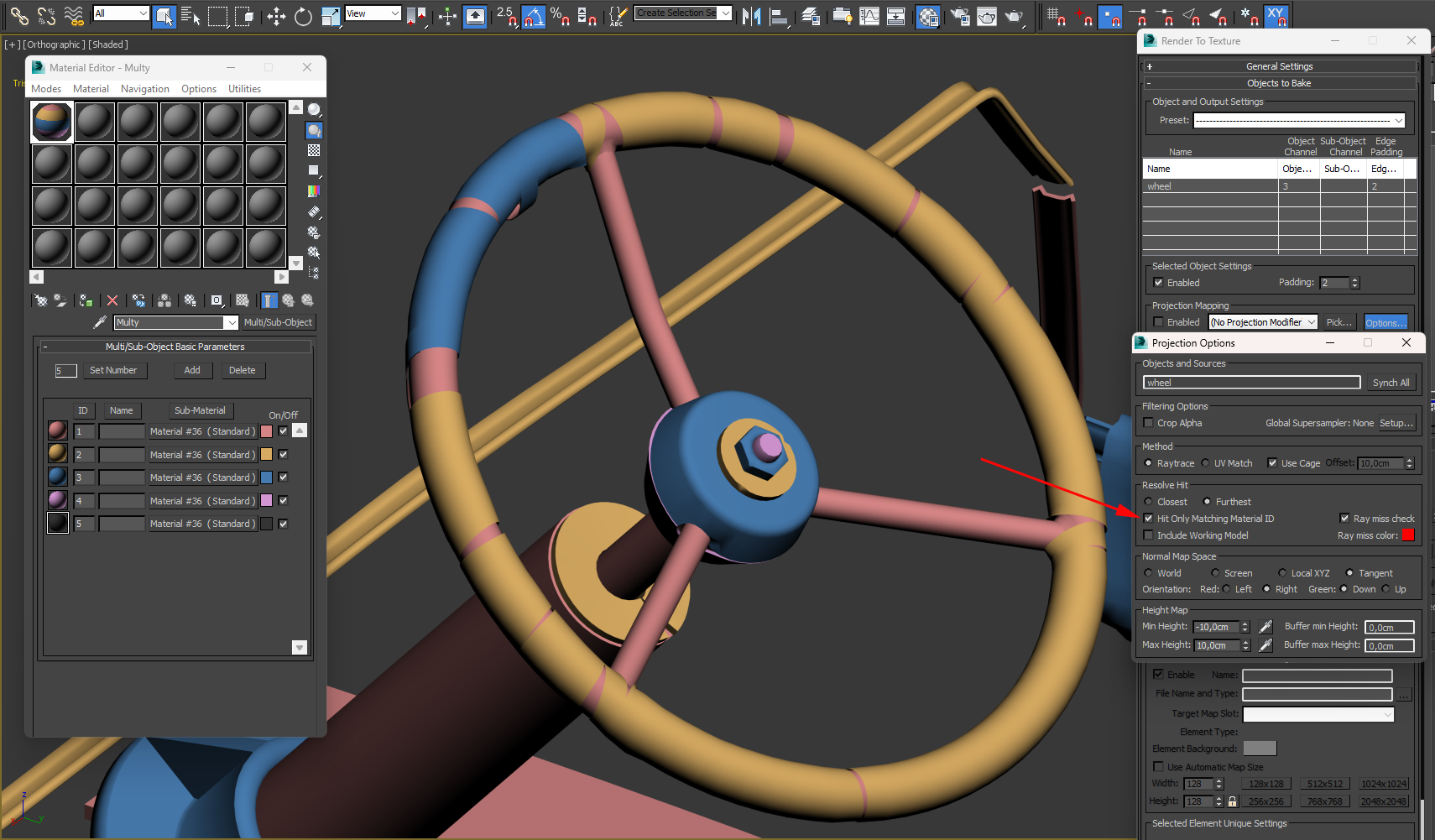Click the red Ray miss color swatch

[x=1408, y=535]
